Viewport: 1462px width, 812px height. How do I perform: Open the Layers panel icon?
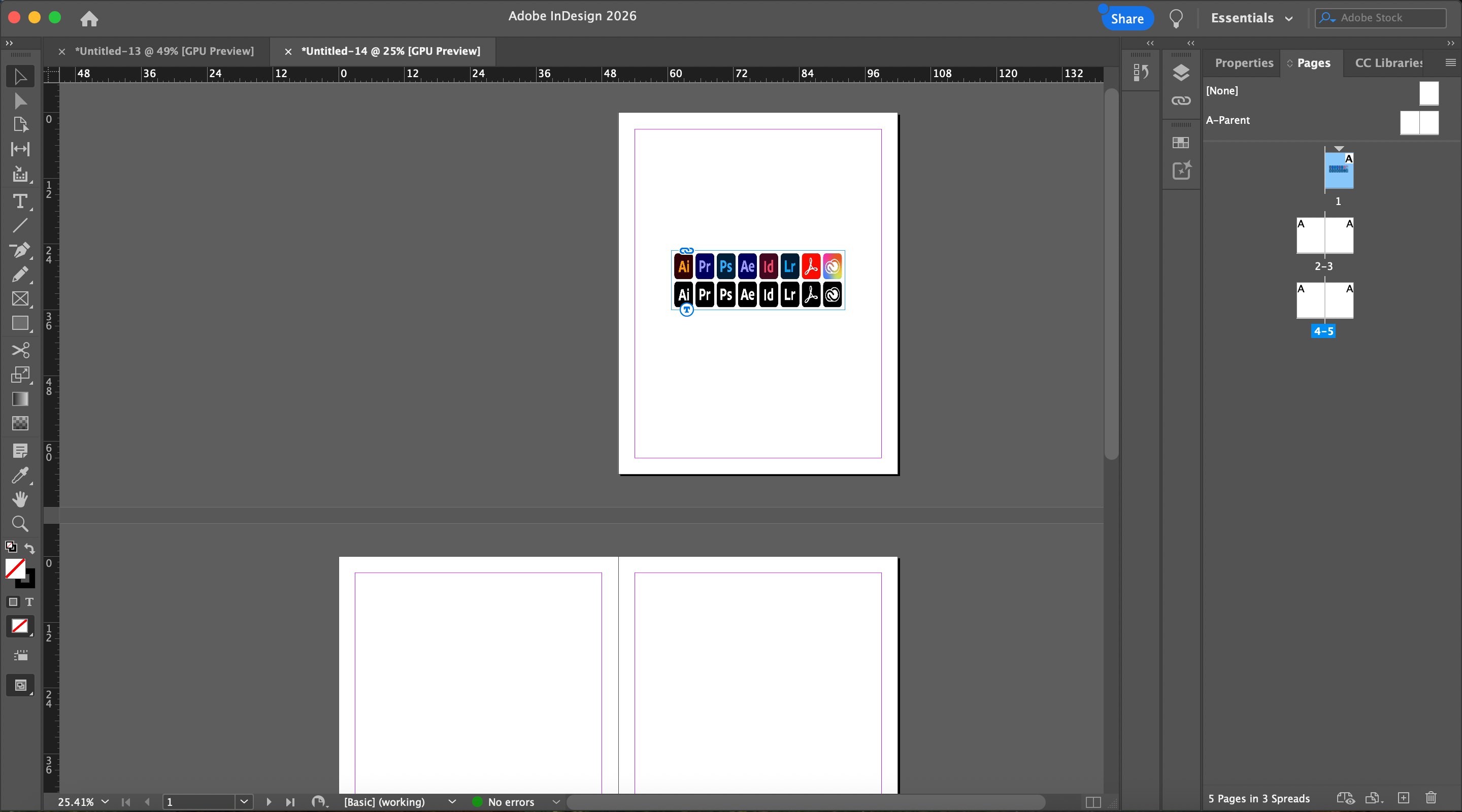1180,72
